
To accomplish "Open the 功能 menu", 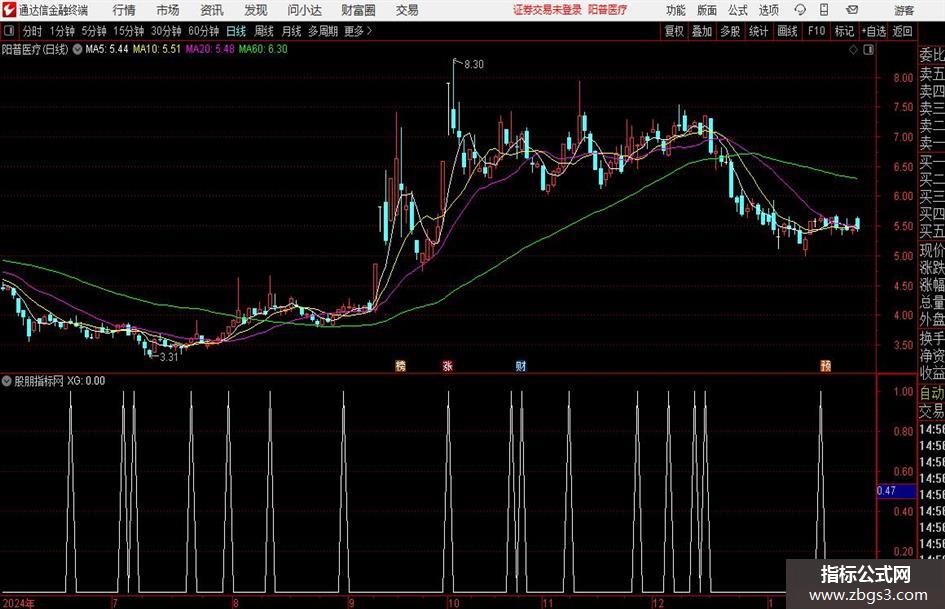I will click(x=676, y=10).
